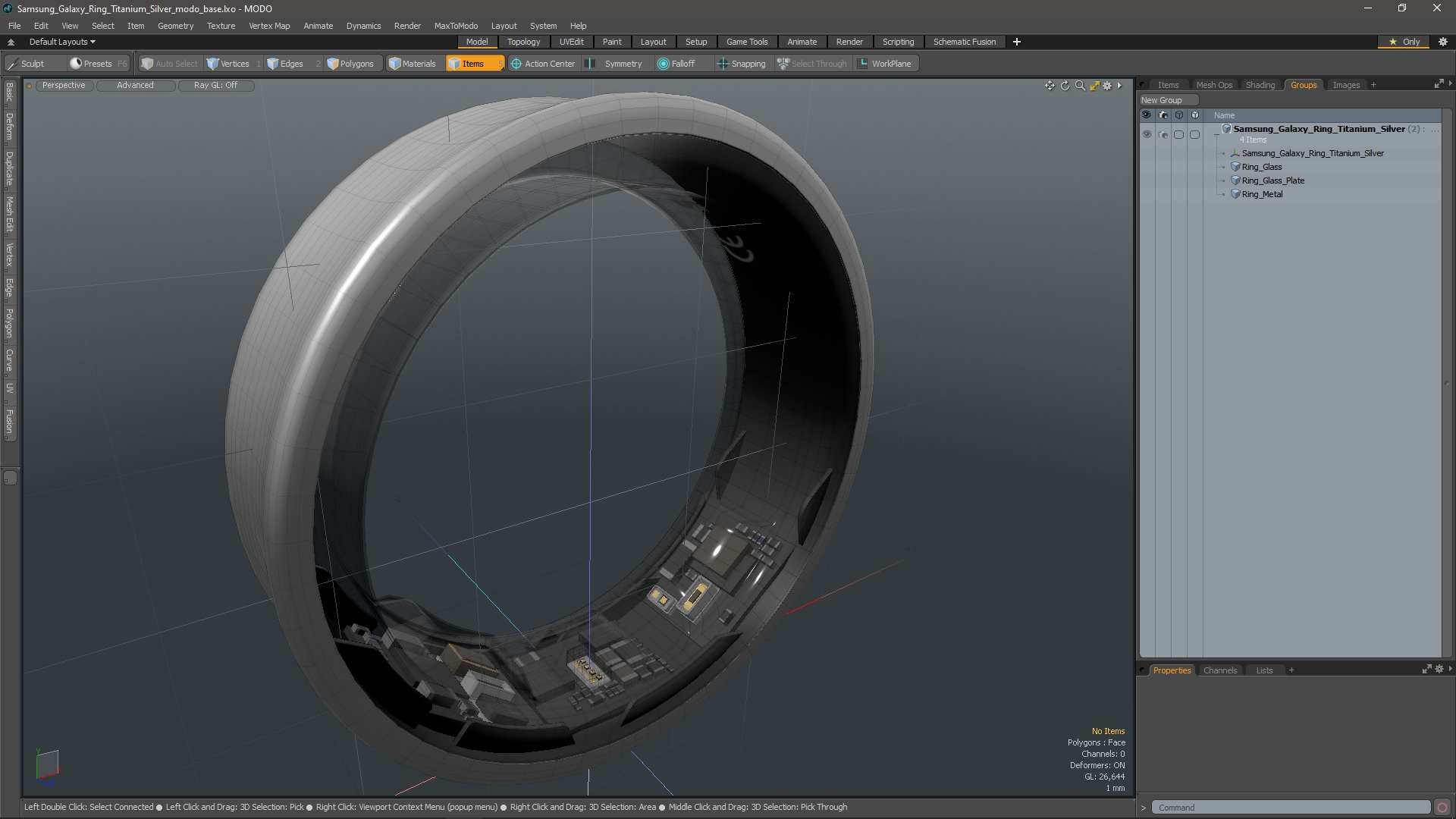The width and height of the screenshot is (1456, 819).
Task: Click the Command input field
Action: (1291, 808)
